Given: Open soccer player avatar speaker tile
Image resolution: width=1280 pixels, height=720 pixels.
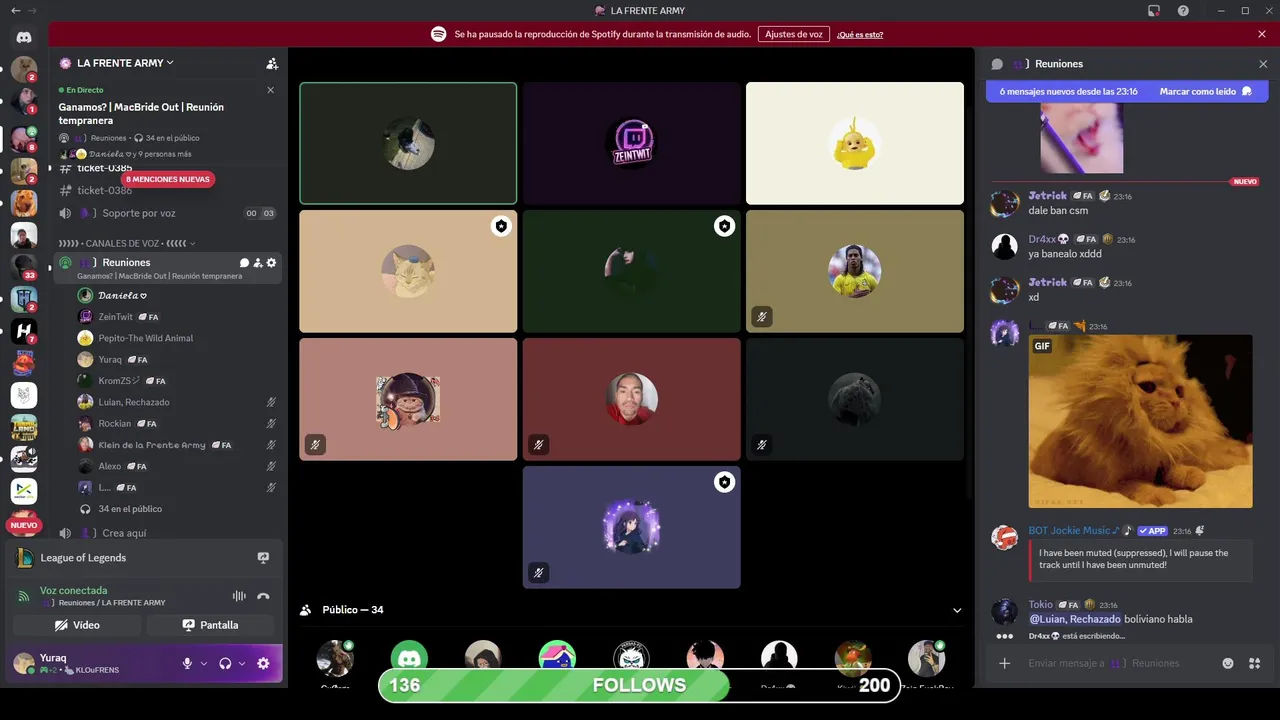Looking at the screenshot, I should pyautogui.click(x=855, y=271).
